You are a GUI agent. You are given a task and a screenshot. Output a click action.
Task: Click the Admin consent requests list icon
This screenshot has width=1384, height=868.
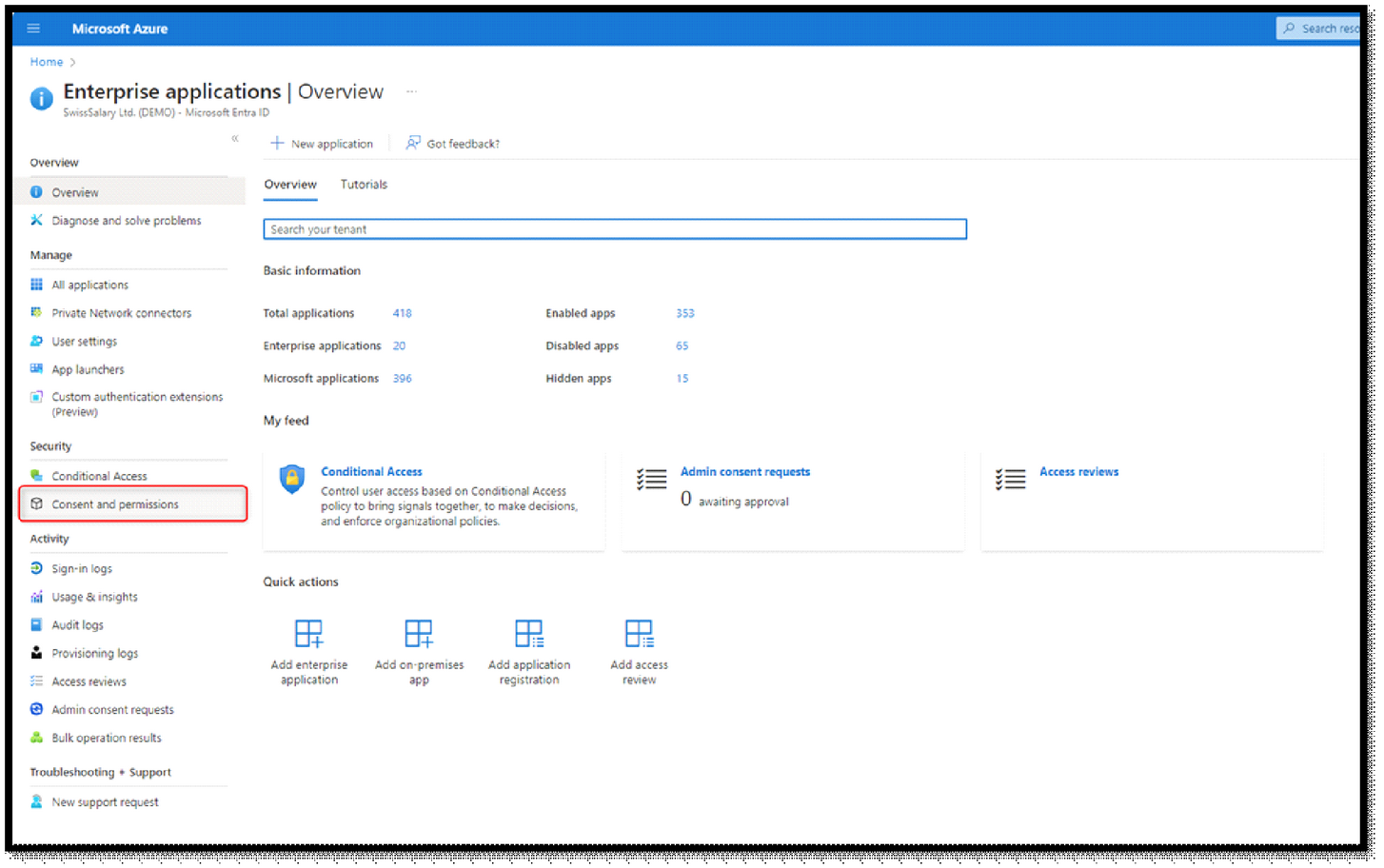click(652, 480)
